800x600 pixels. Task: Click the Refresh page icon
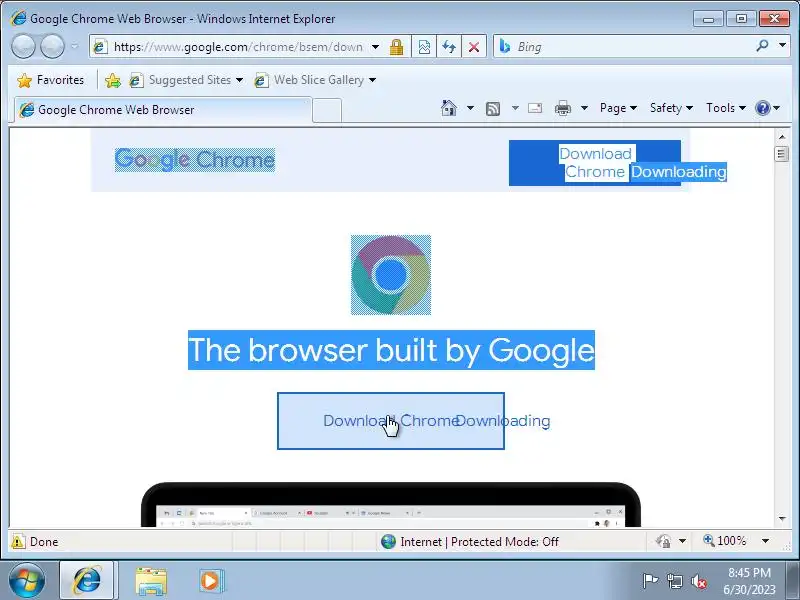449,47
